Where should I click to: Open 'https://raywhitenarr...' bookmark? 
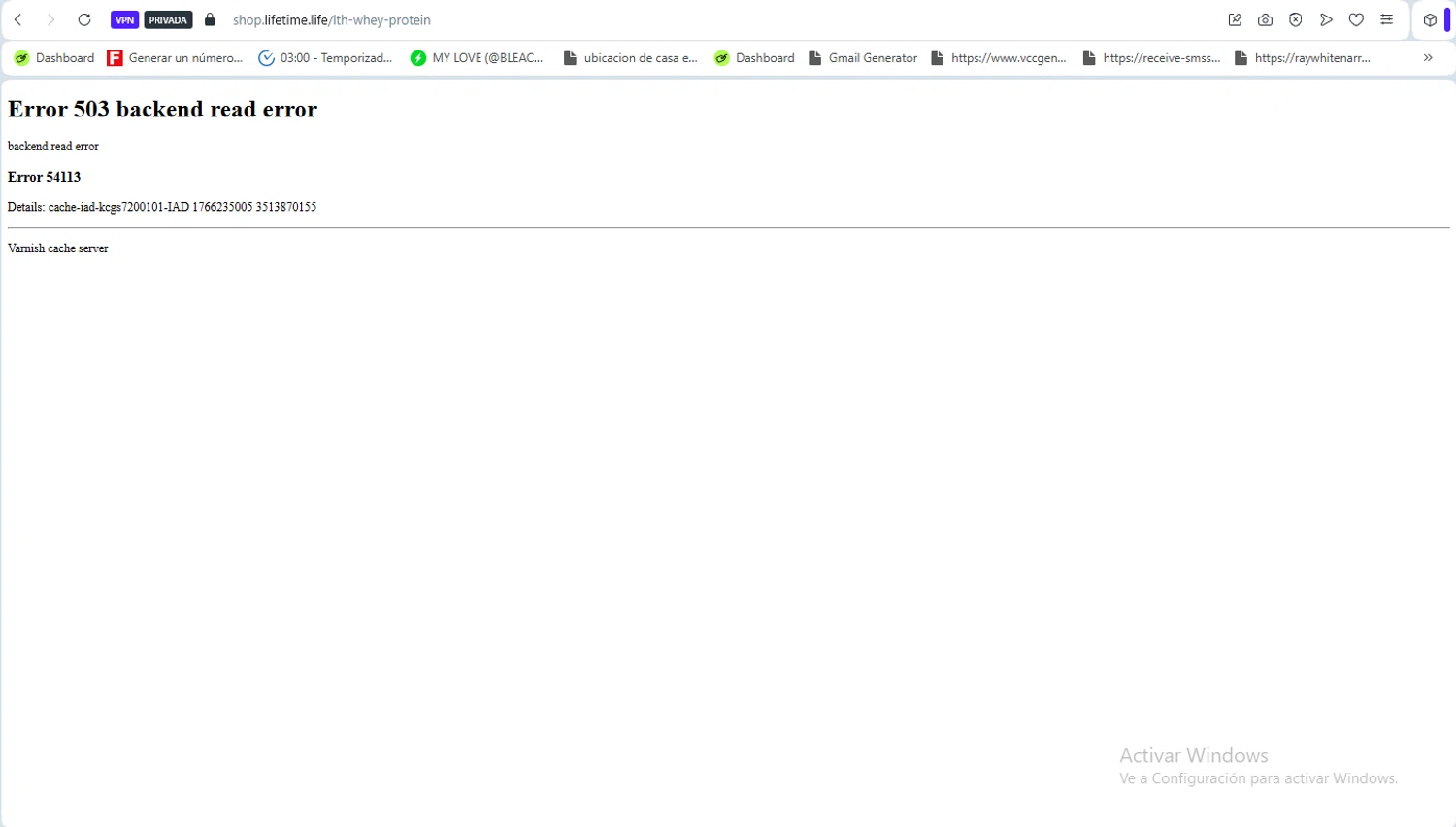(1303, 58)
